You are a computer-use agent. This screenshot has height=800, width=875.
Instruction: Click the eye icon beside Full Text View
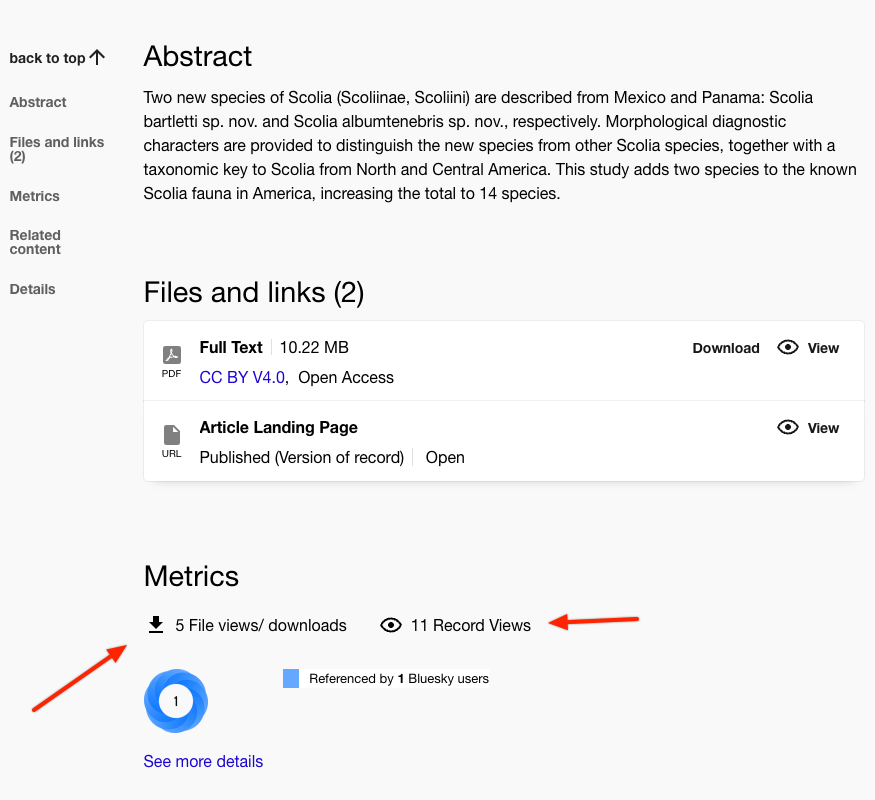(788, 348)
